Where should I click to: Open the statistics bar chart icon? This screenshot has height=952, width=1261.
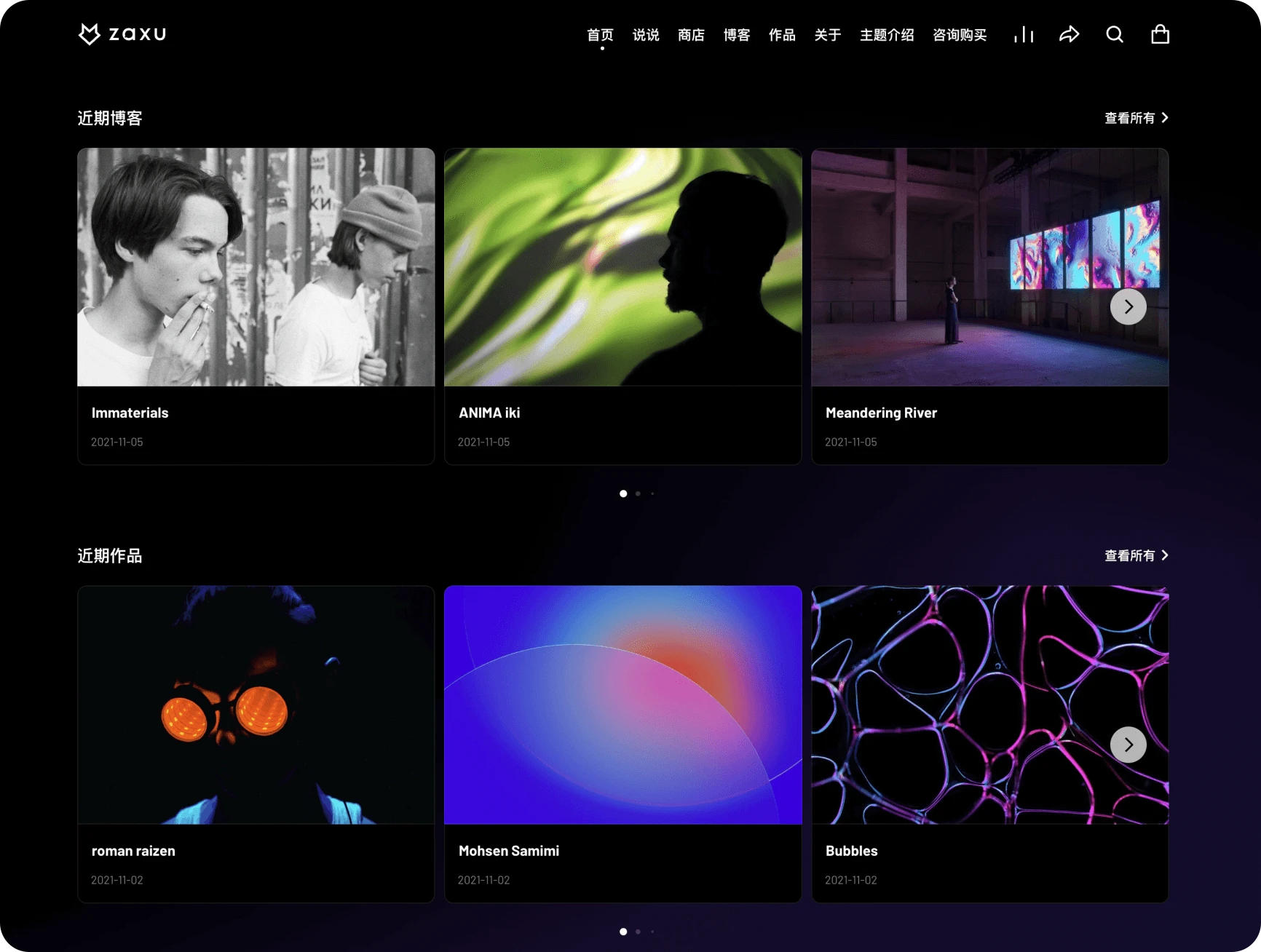tap(1023, 34)
